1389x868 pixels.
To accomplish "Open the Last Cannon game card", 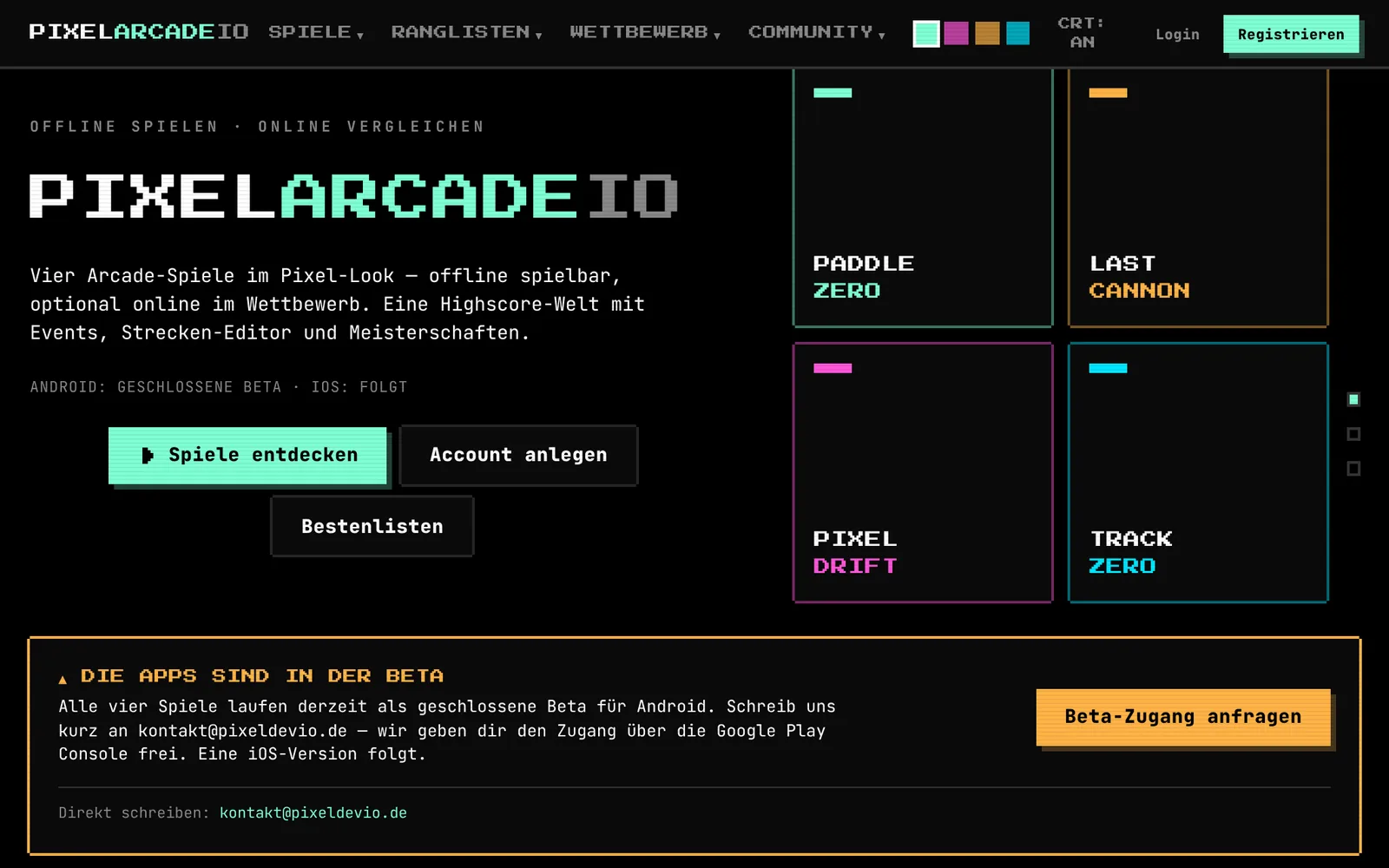I will click(1198, 198).
